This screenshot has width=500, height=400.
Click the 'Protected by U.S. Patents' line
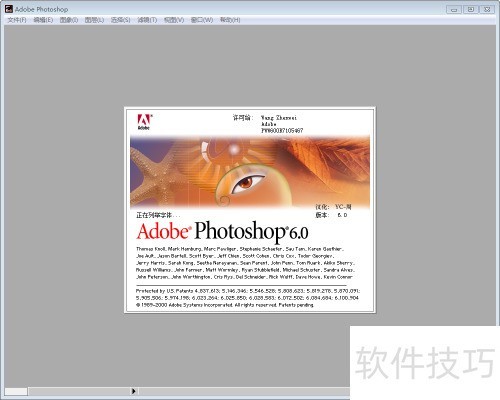248,291
